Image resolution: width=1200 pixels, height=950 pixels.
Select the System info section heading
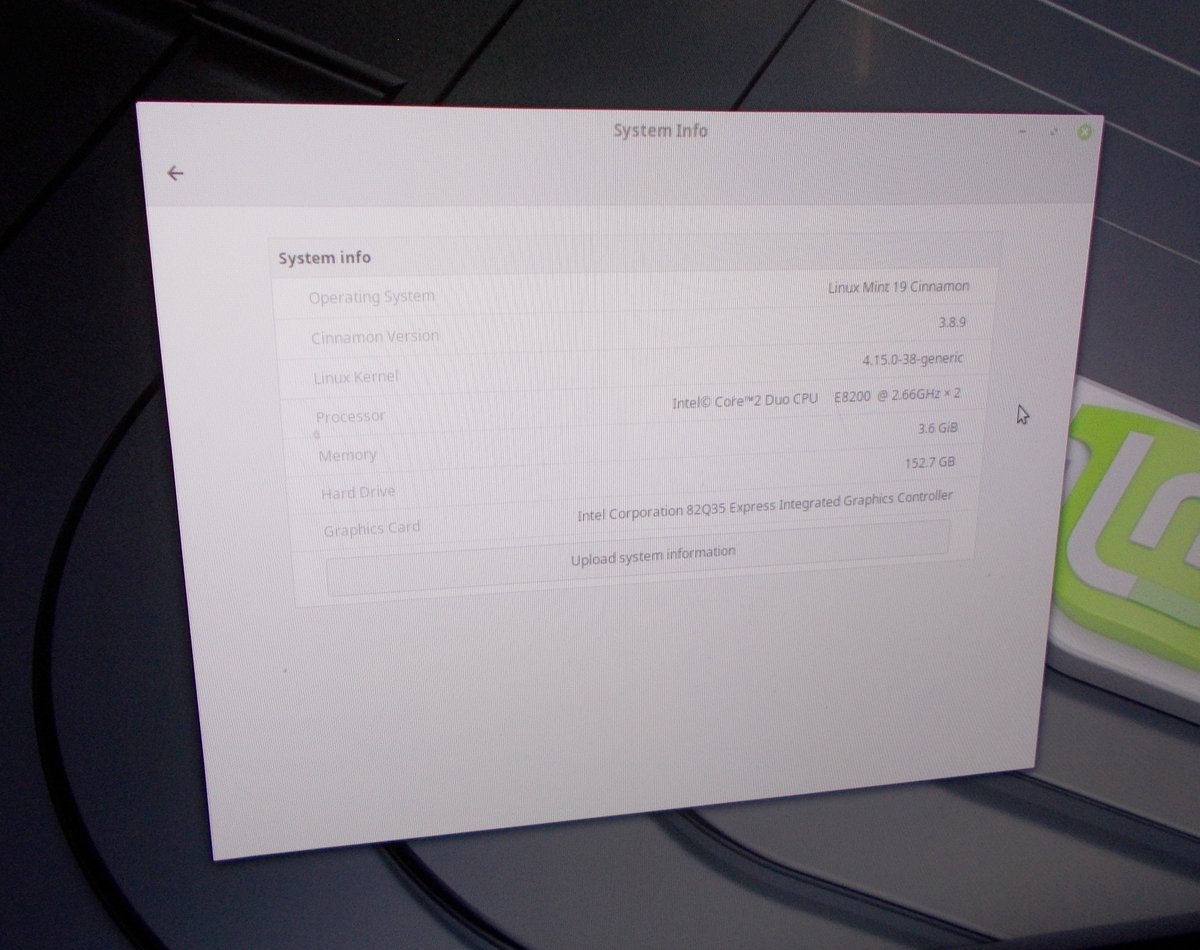click(x=324, y=258)
